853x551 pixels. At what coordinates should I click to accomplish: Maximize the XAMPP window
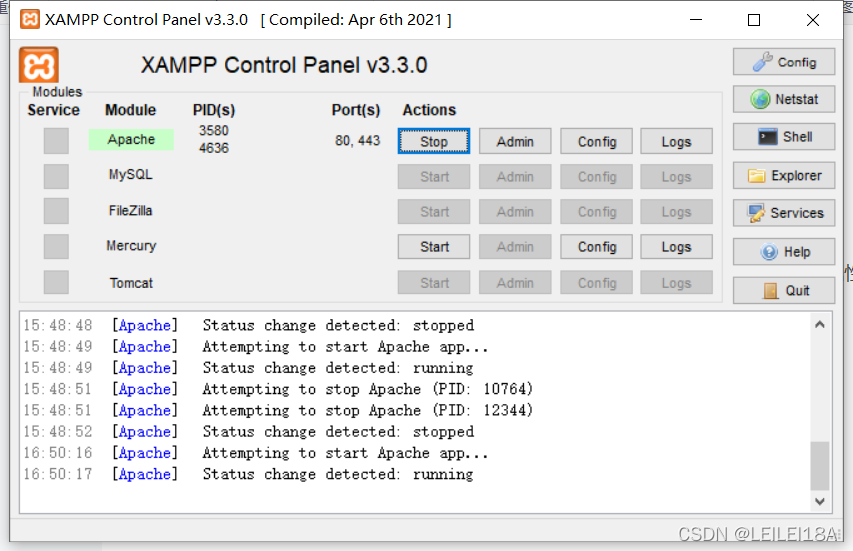pyautogui.click(x=754, y=20)
